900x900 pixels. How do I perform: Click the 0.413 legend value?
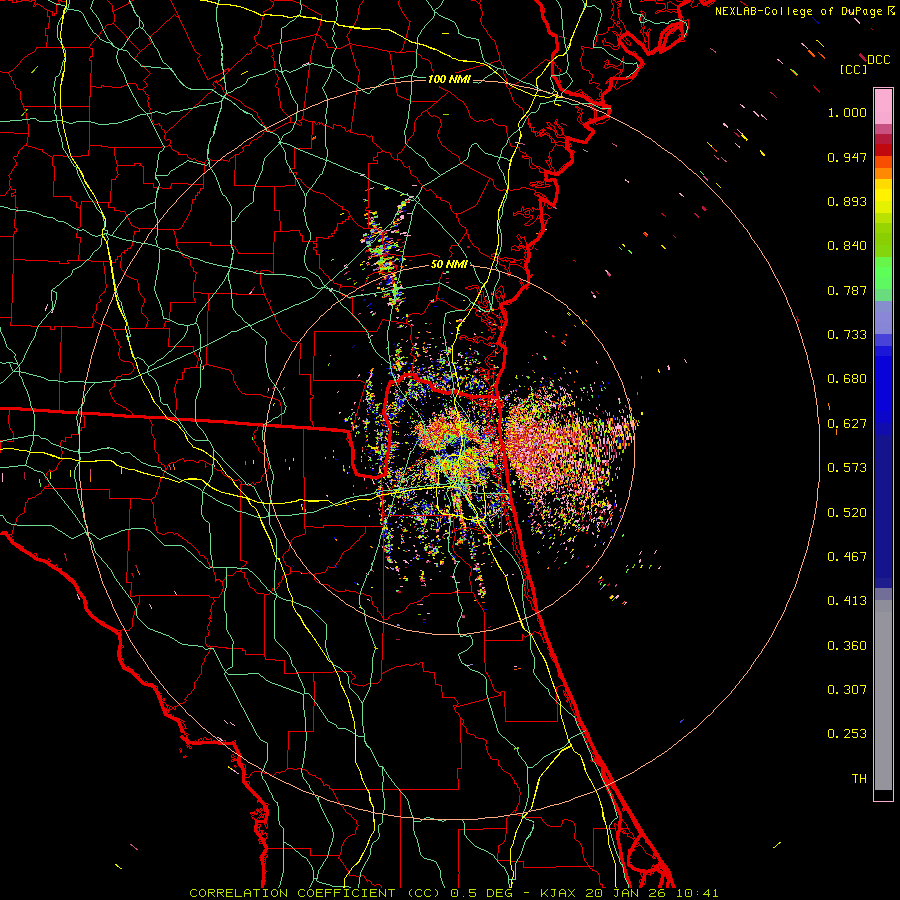pos(847,601)
